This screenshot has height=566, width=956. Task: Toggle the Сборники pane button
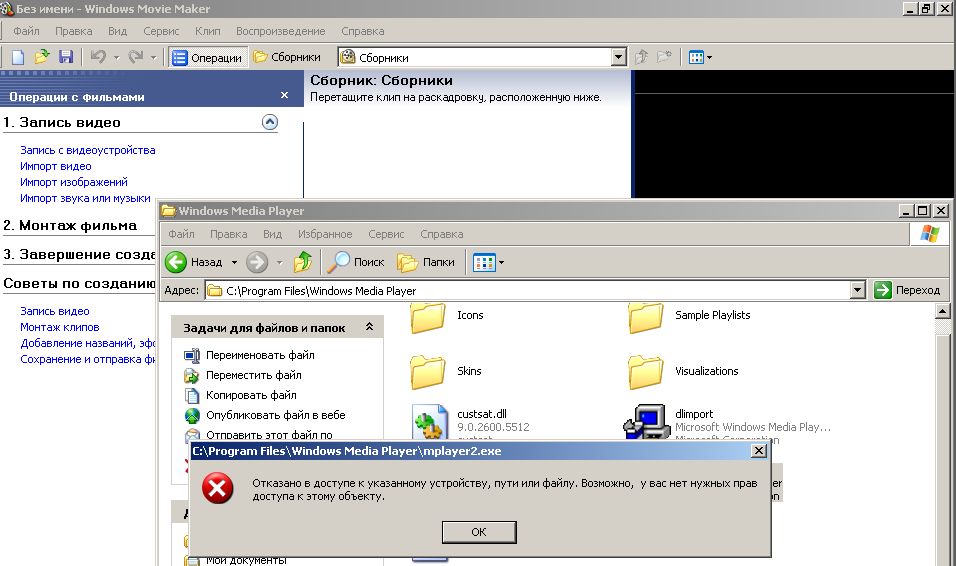[287, 57]
